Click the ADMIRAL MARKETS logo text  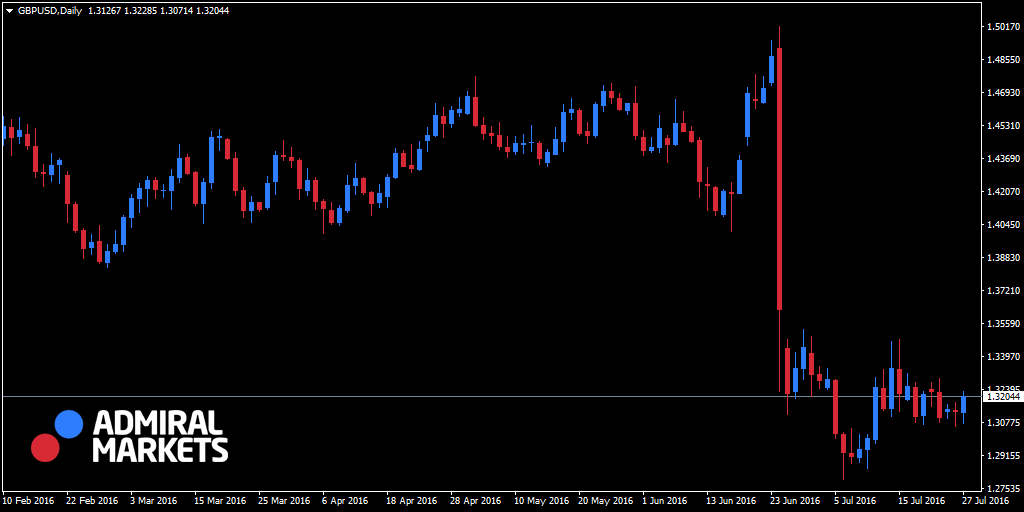click(160, 436)
